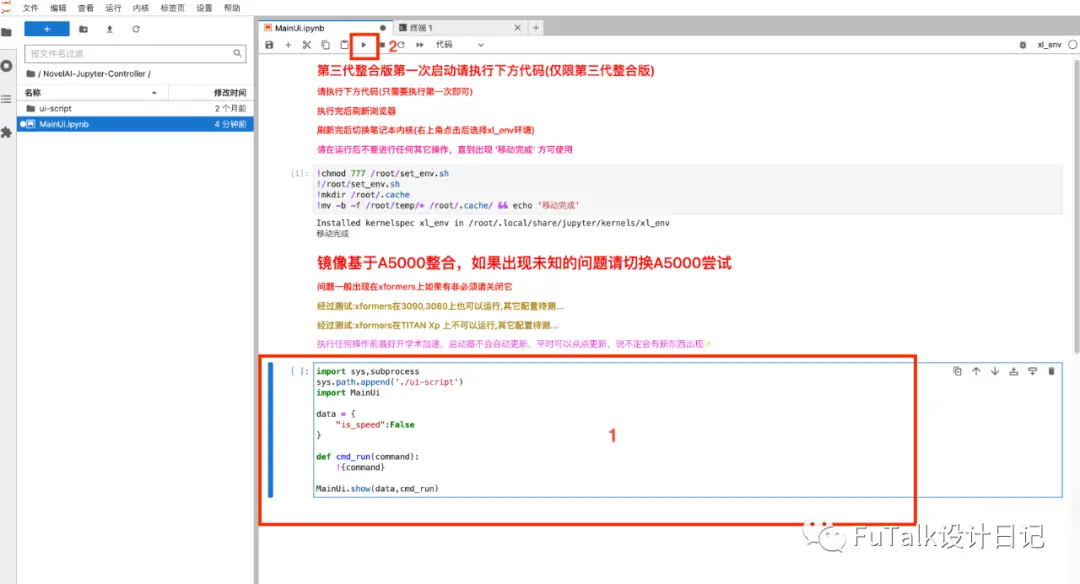The height and width of the screenshot is (584, 1080).
Task: Click the kernel status circle indicator
Action: pyautogui.click(x=1072, y=45)
